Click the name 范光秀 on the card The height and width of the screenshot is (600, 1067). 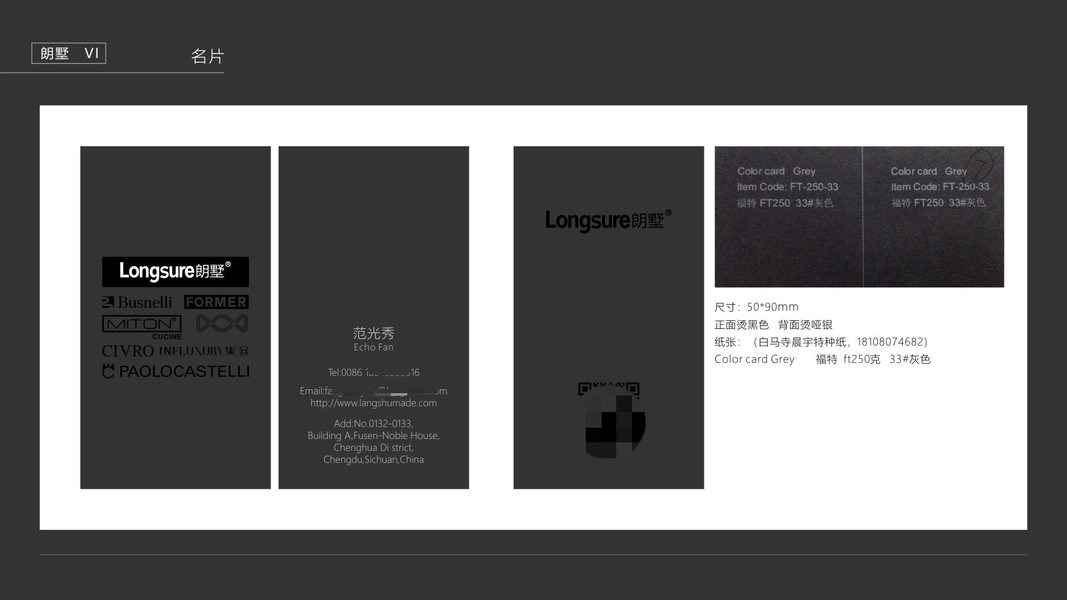pyautogui.click(x=374, y=333)
